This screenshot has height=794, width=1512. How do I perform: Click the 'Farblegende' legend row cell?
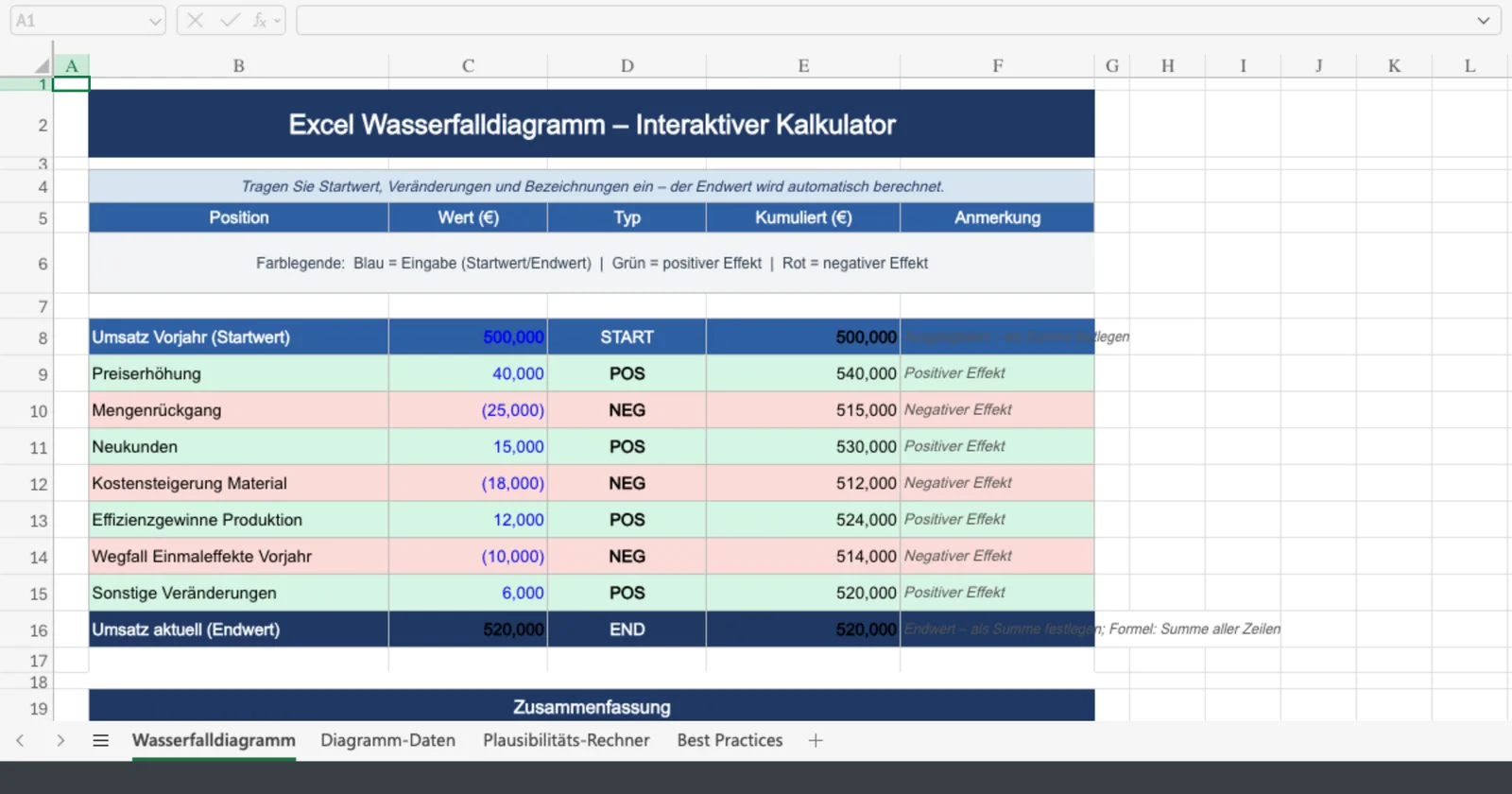click(x=592, y=263)
